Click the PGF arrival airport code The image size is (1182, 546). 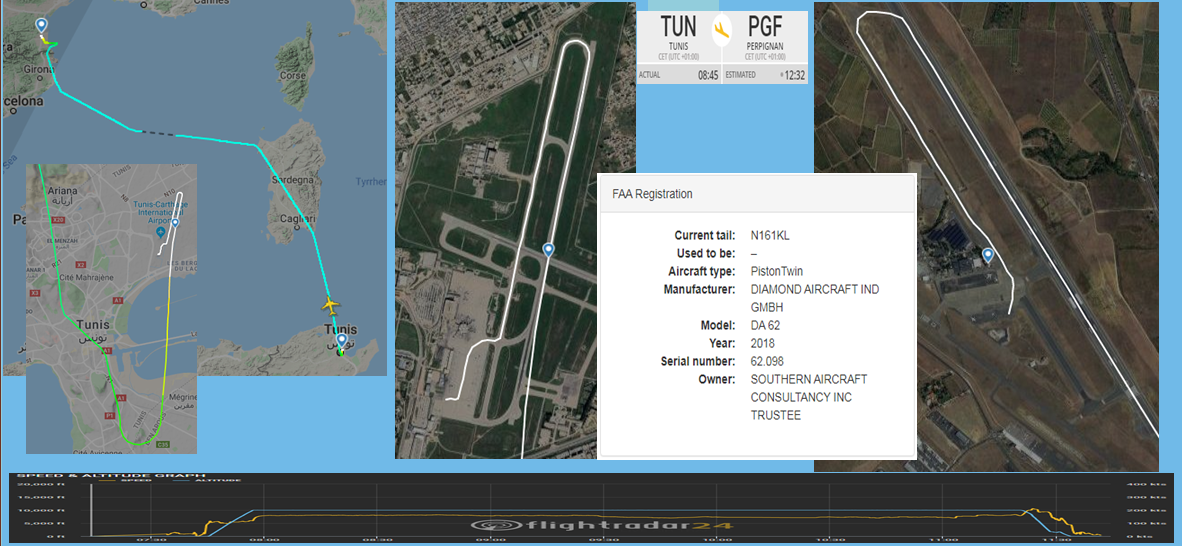[x=765, y=26]
